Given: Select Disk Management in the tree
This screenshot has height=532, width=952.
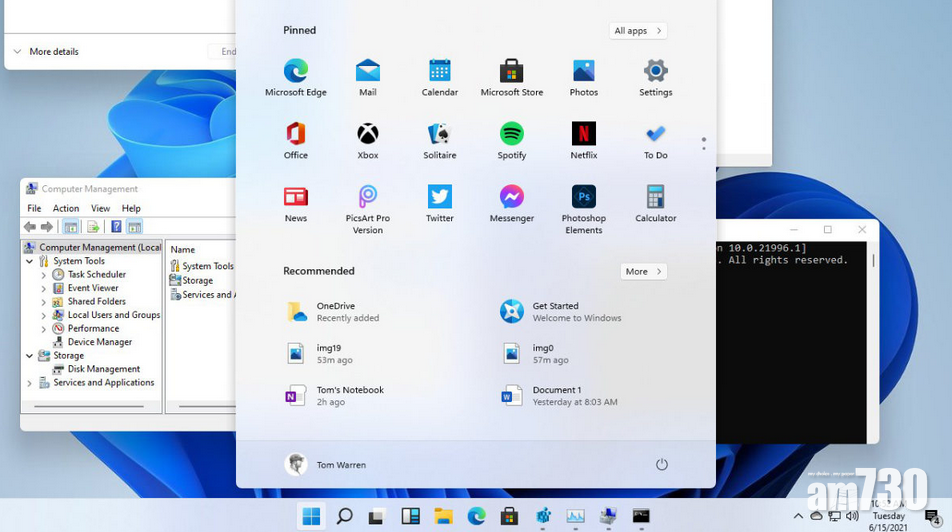Looking at the screenshot, I should click(x=96, y=369).
